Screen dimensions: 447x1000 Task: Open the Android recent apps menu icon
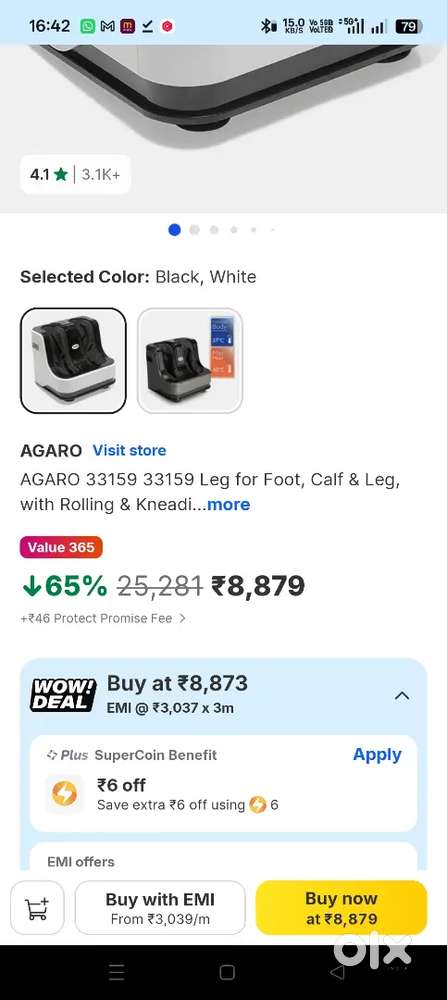point(116,972)
